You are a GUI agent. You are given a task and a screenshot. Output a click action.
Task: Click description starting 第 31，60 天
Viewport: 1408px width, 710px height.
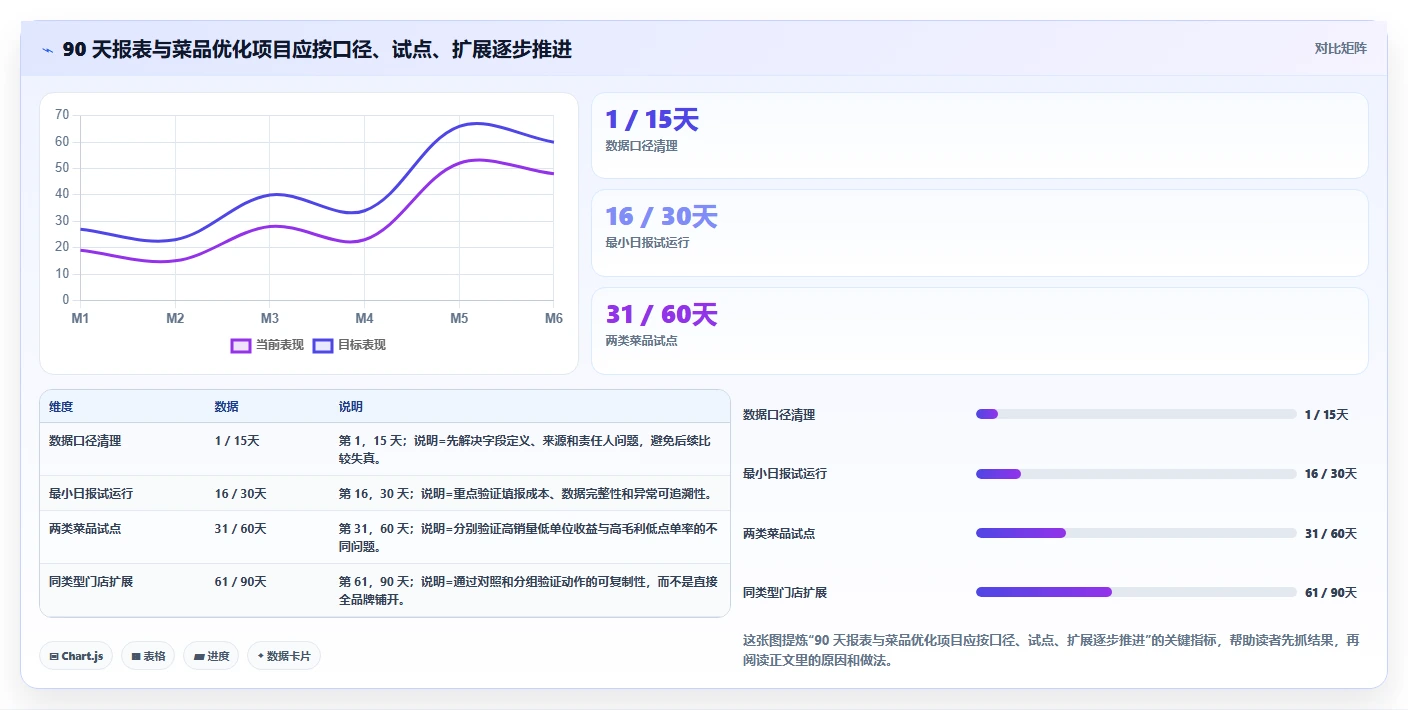[528, 538]
